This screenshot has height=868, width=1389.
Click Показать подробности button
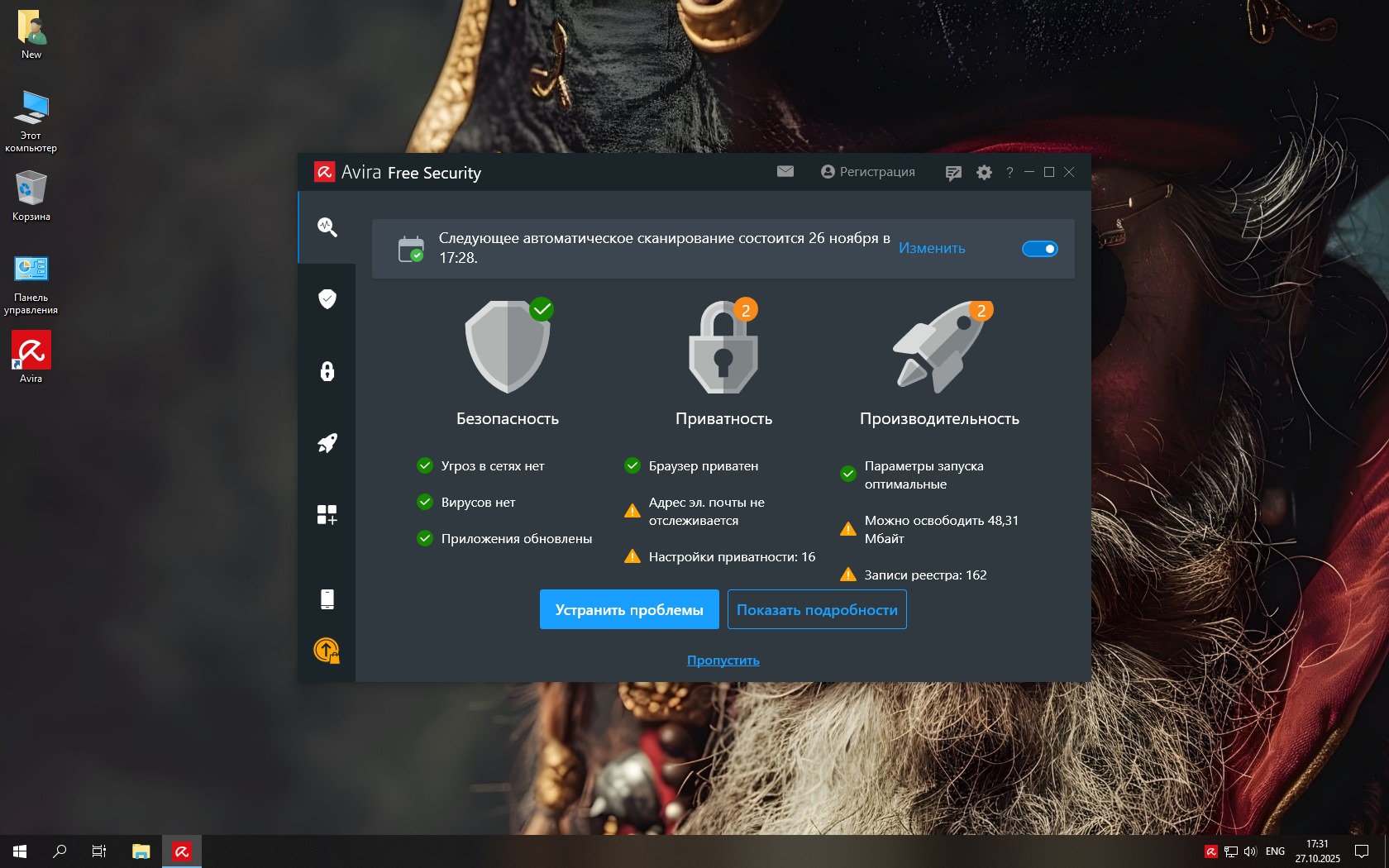coord(817,609)
